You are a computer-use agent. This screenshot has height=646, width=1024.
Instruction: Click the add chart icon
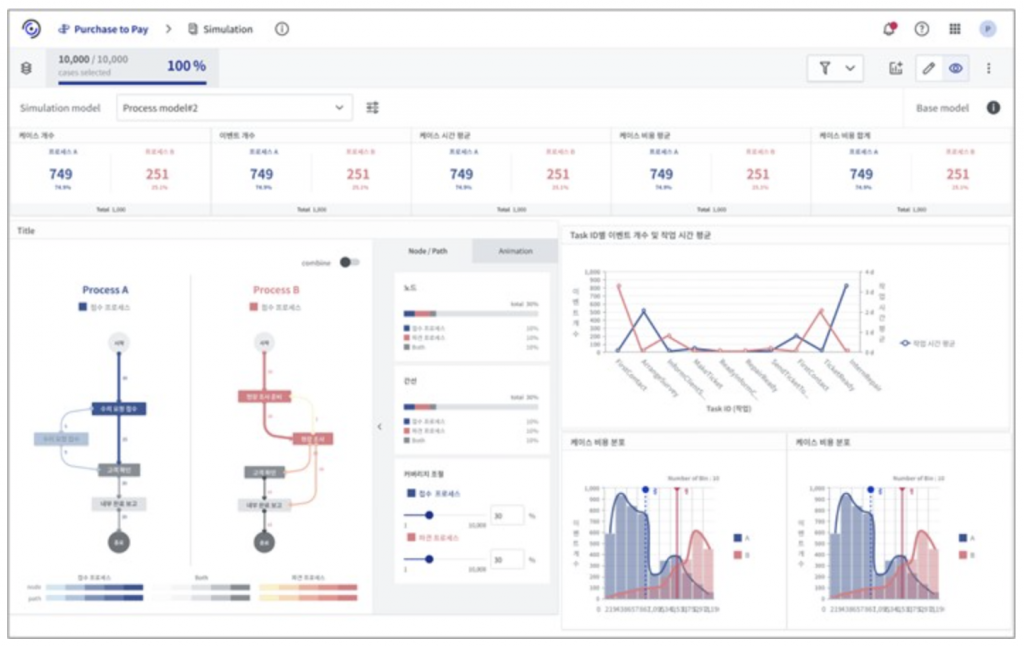pos(896,68)
